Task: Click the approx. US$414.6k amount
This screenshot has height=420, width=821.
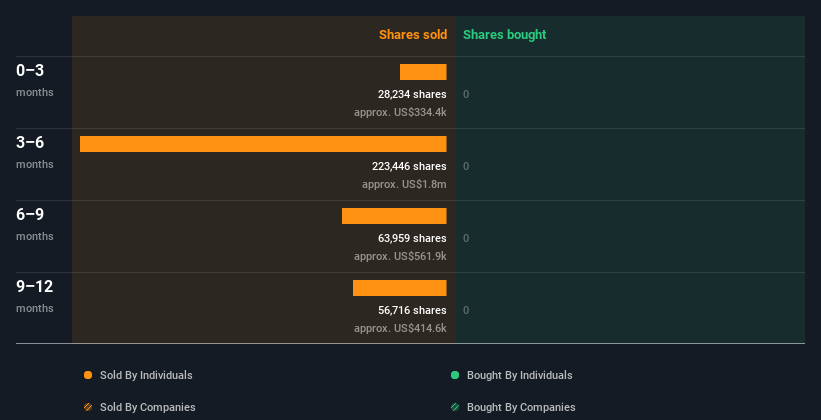Action: 400,329
